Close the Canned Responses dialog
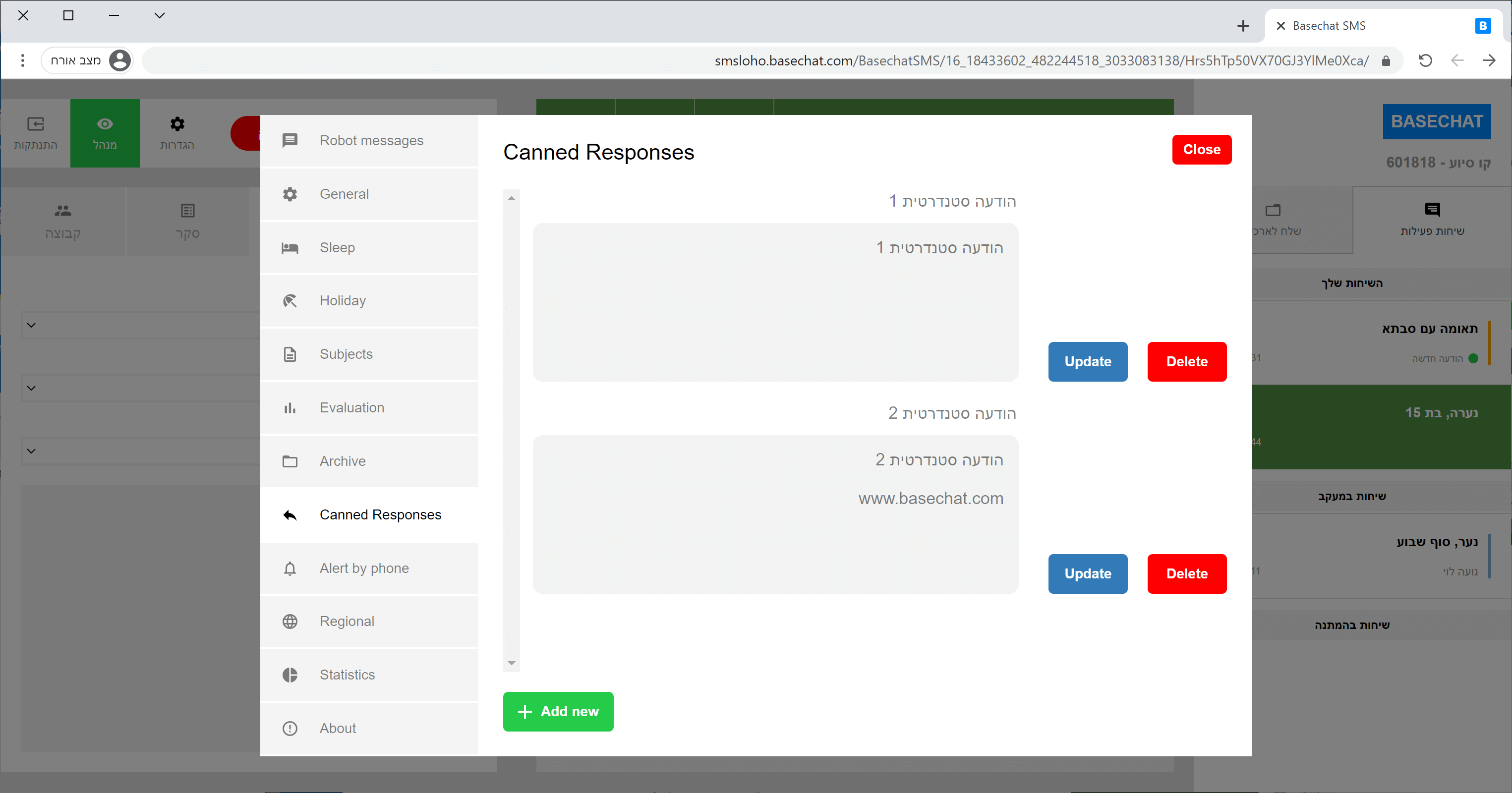1512x793 pixels. [x=1201, y=150]
